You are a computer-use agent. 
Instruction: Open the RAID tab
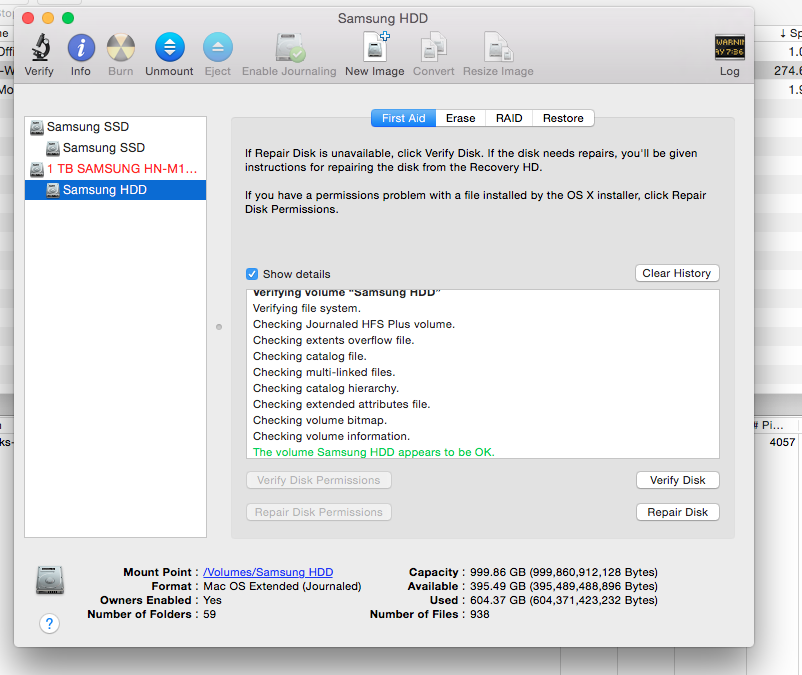tap(509, 118)
